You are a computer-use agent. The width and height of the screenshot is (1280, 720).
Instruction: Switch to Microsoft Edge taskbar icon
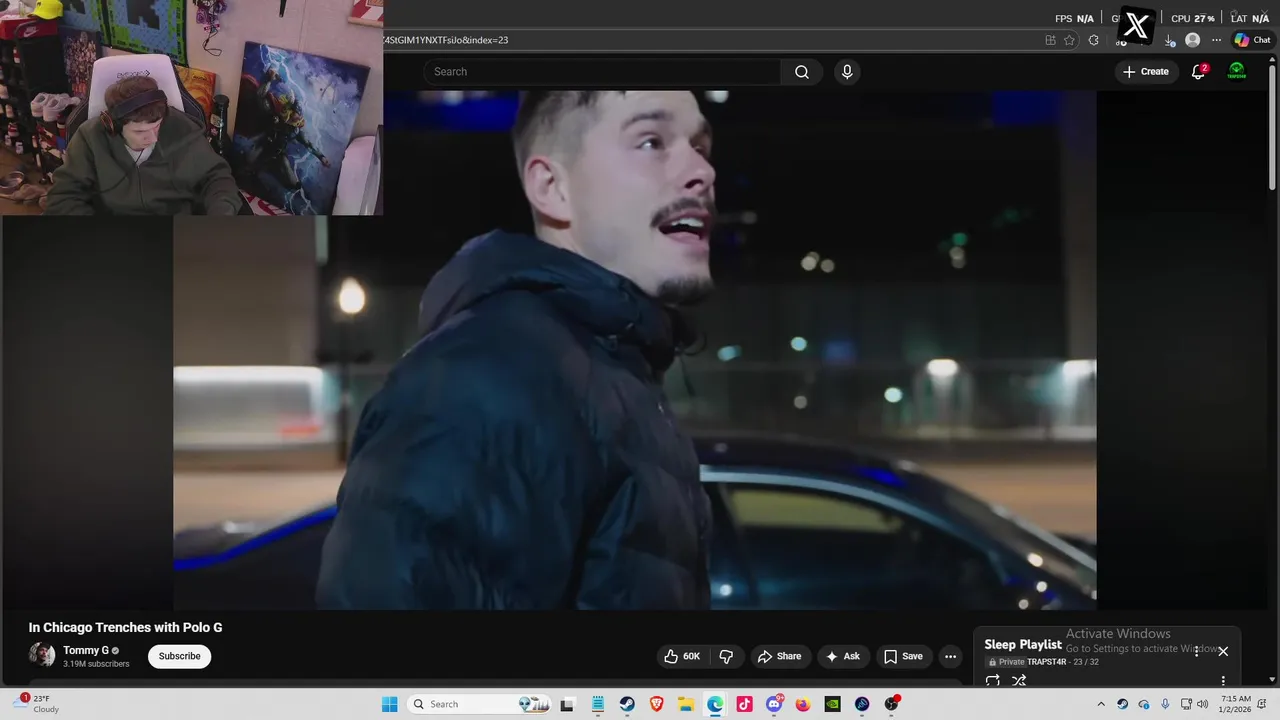(x=715, y=704)
